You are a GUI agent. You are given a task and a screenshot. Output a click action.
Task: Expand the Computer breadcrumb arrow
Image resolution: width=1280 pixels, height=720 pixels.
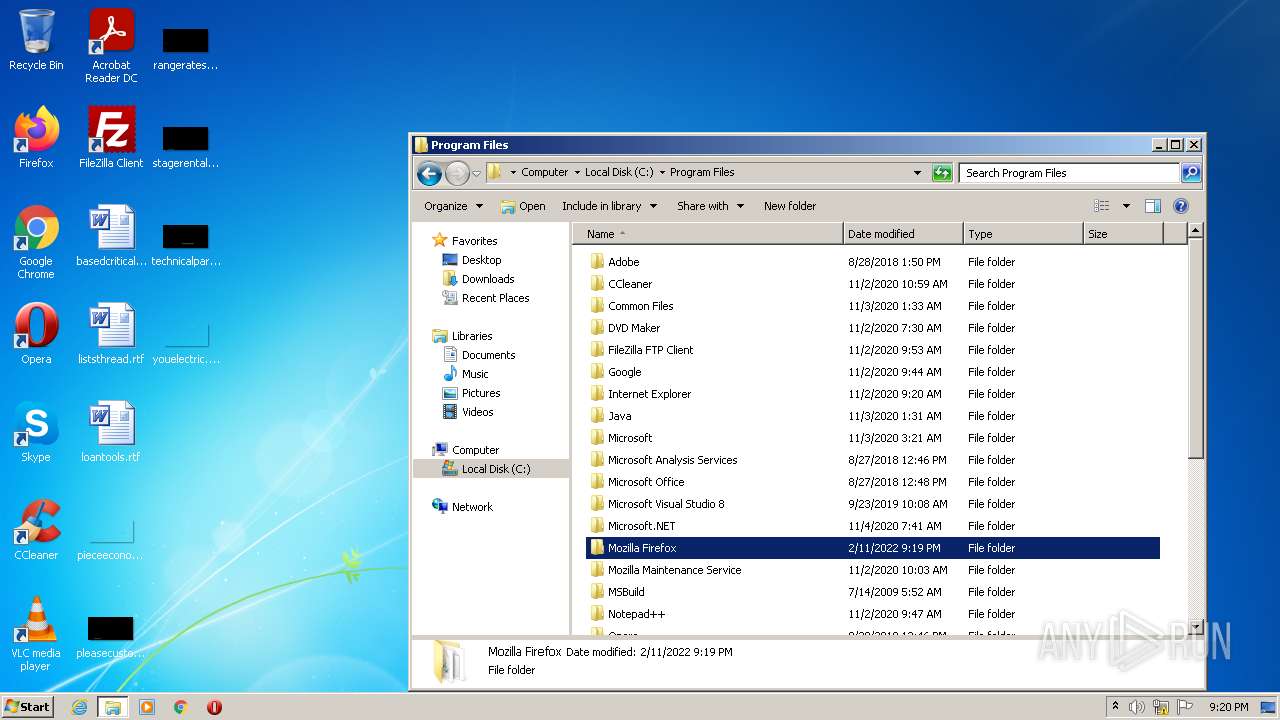[x=577, y=173]
